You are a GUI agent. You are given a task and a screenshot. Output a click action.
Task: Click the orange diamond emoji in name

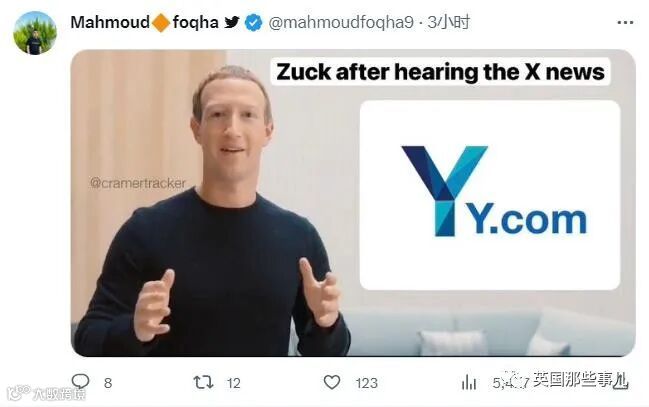161,23
